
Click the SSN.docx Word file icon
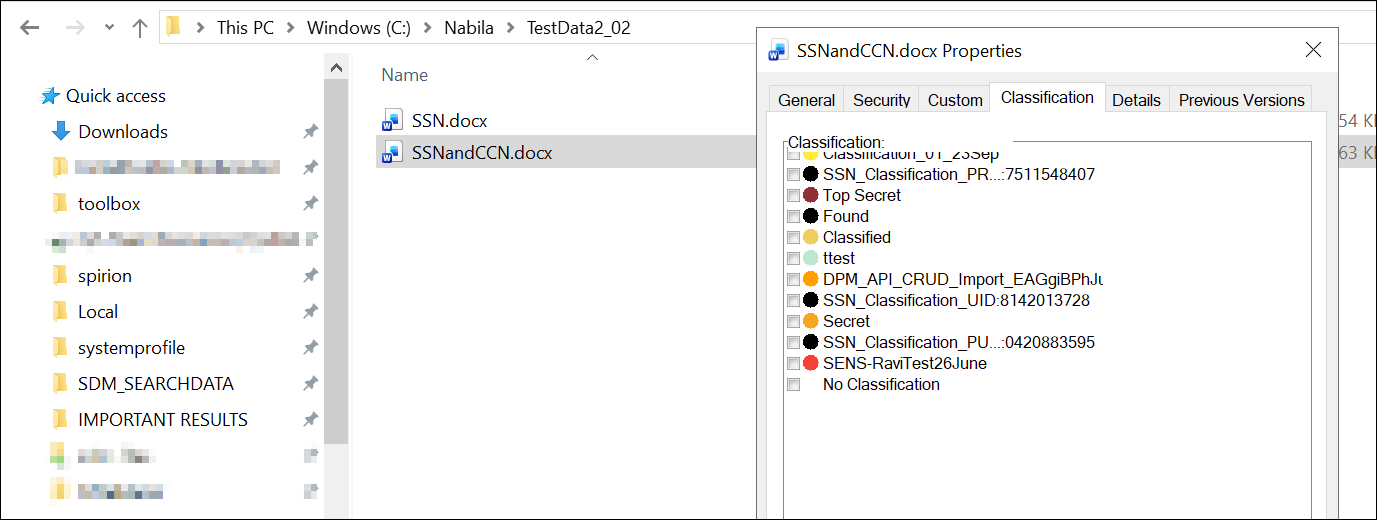tap(391, 121)
